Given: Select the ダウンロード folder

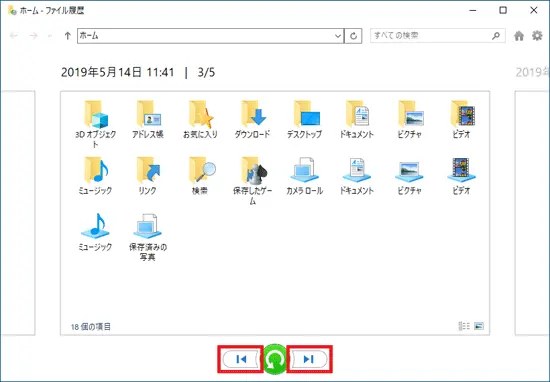Looking at the screenshot, I should pyautogui.click(x=253, y=120).
